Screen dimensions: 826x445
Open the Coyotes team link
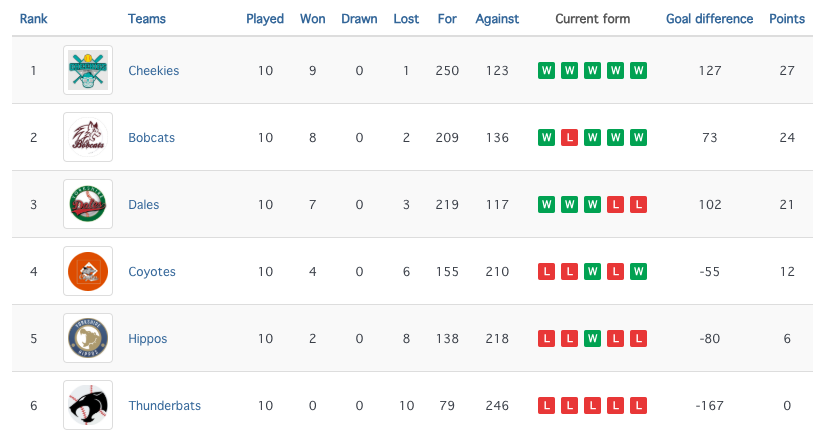click(x=152, y=271)
